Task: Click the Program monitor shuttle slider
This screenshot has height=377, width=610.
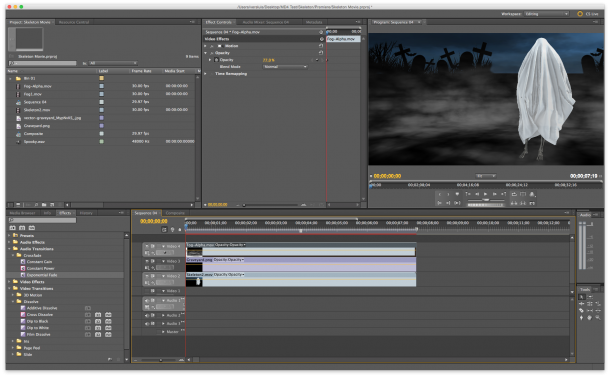Action: point(486,200)
